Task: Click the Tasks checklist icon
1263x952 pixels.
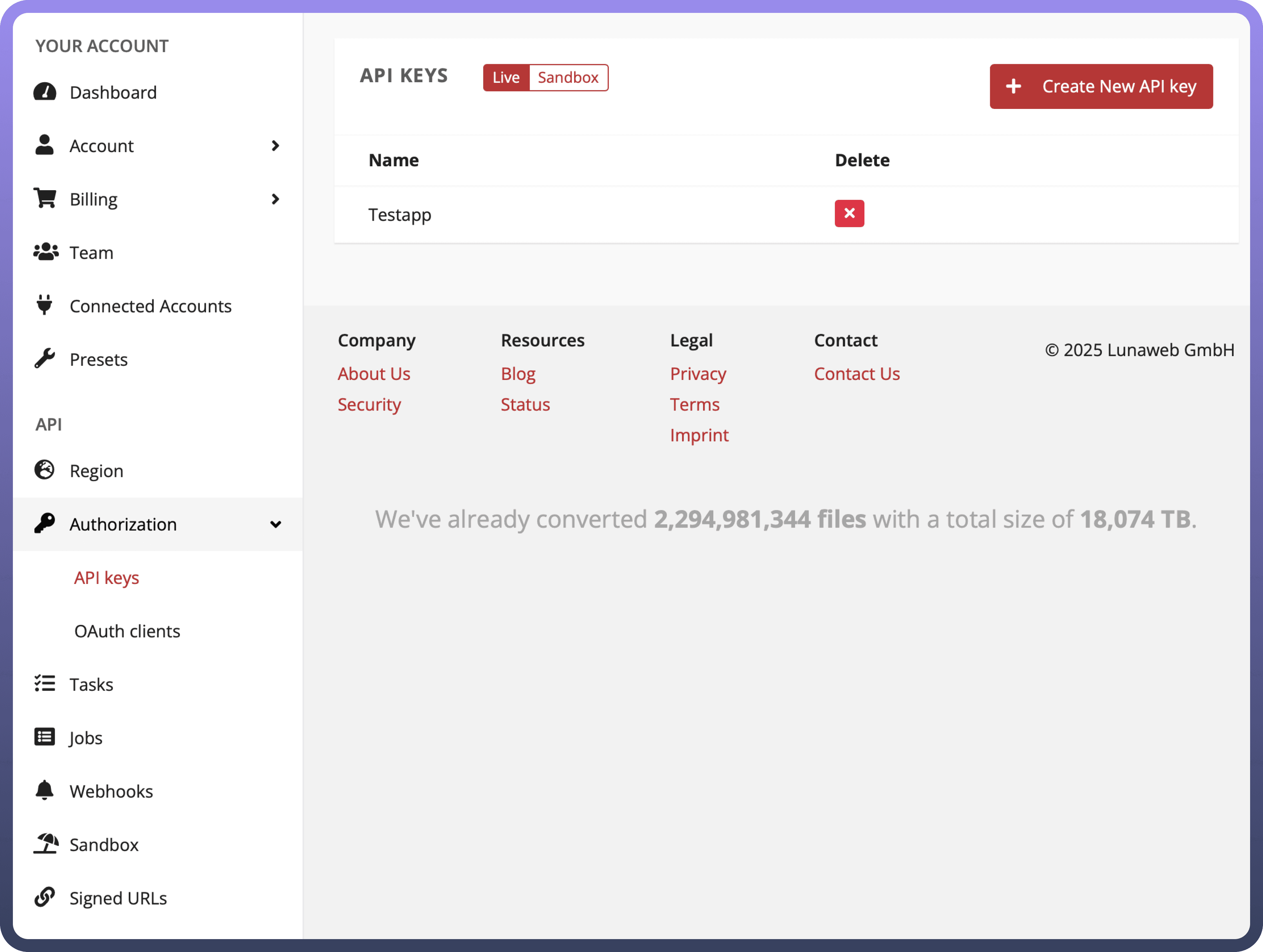Action: [44, 684]
